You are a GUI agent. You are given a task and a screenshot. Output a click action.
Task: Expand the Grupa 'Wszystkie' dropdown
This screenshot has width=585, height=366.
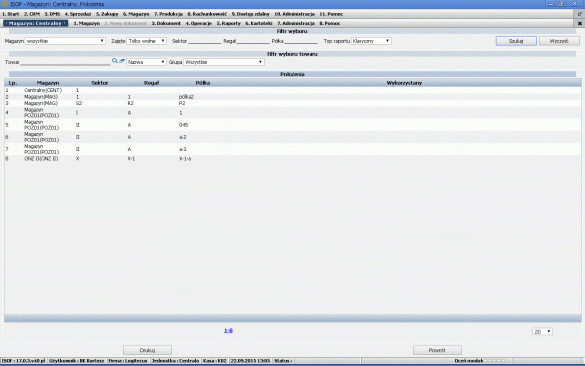pyautogui.click(x=224, y=62)
